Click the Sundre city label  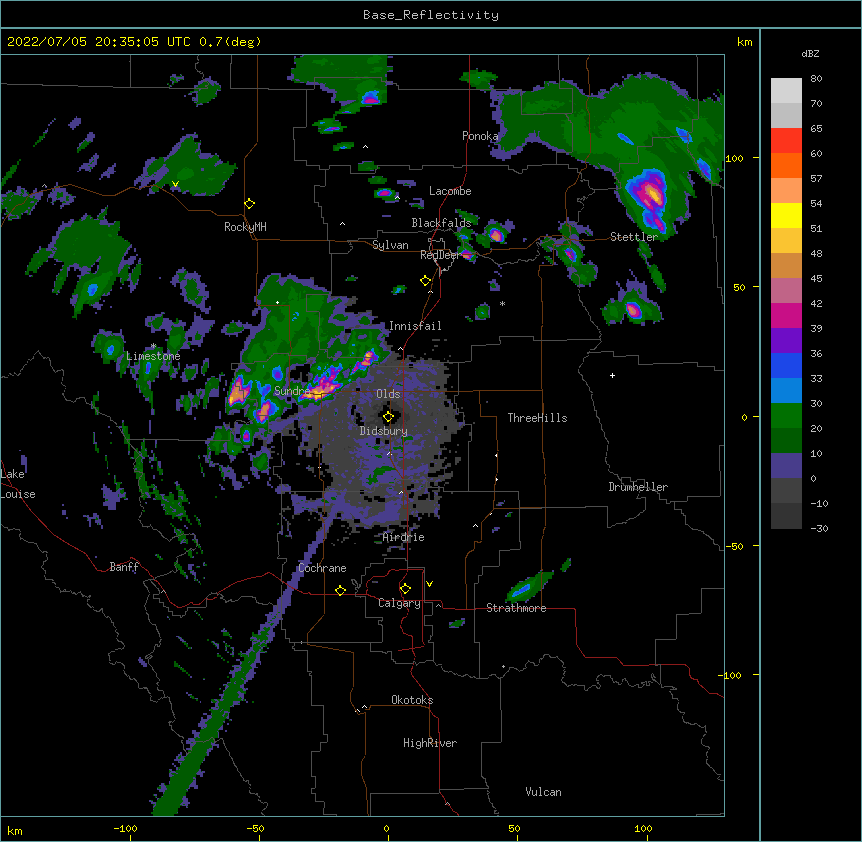(x=292, y=391)
